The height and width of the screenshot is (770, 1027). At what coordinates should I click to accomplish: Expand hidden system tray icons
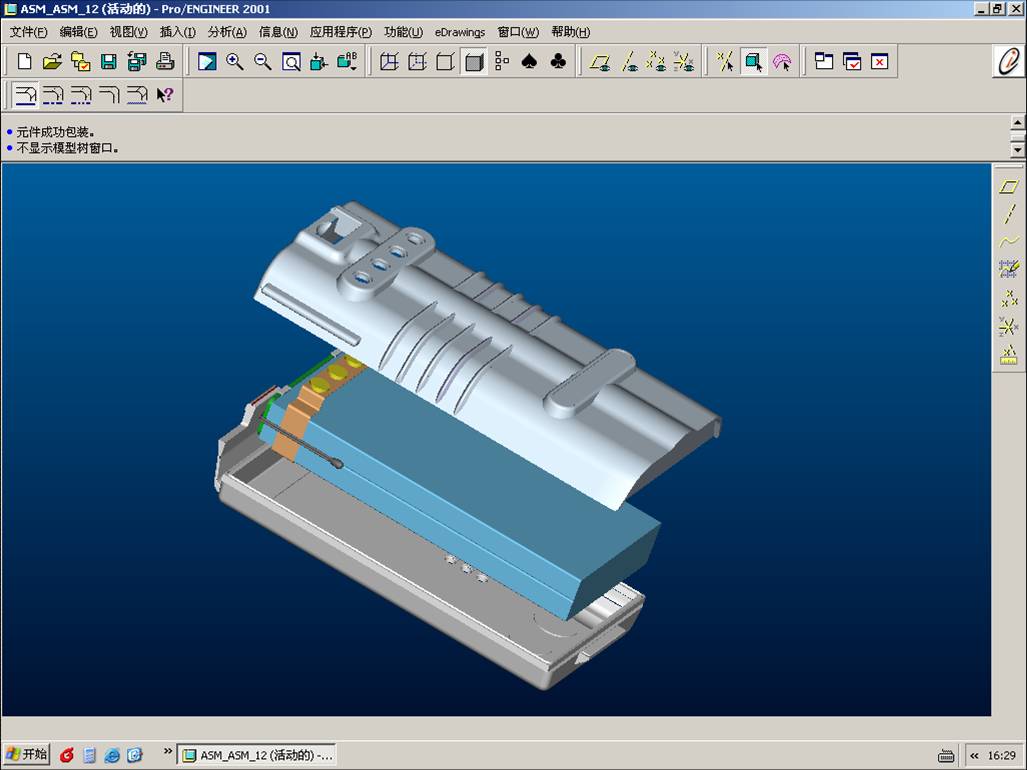point(975,756)
